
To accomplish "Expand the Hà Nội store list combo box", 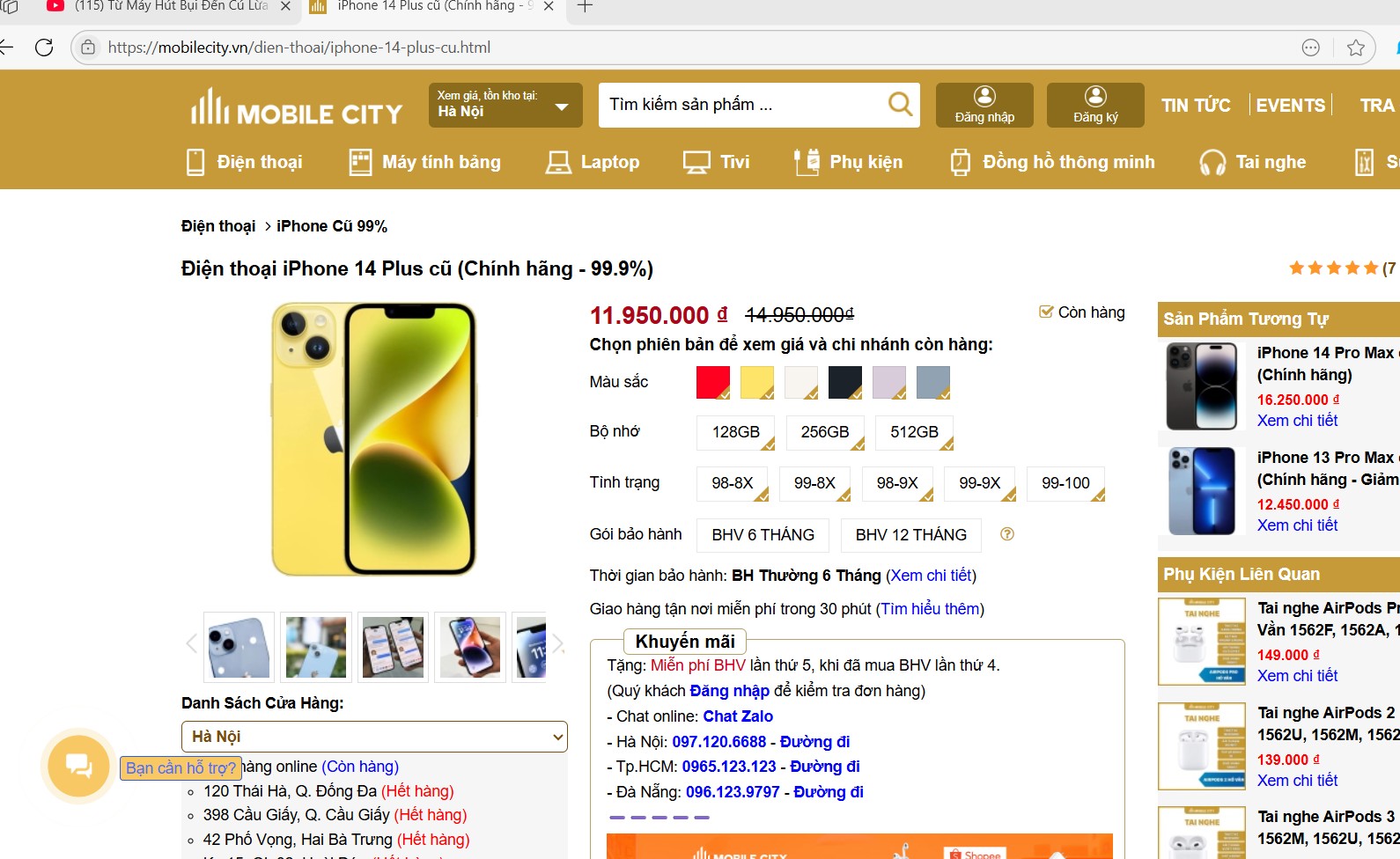I will tap(374, 737).
